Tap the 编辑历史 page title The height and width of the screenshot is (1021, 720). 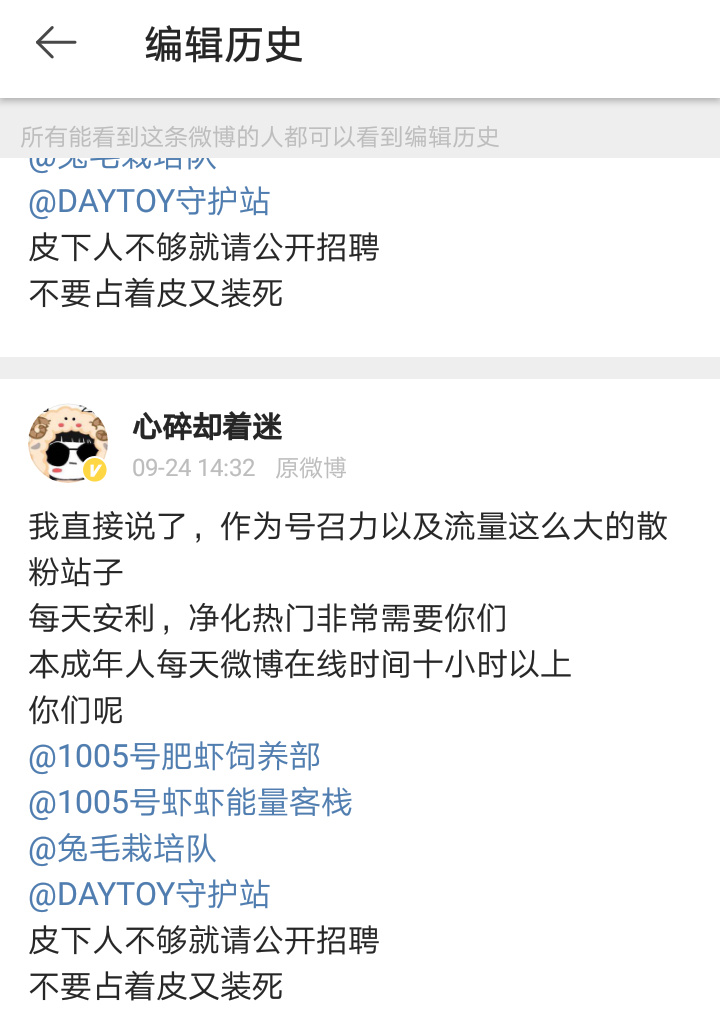click(224, 45)
